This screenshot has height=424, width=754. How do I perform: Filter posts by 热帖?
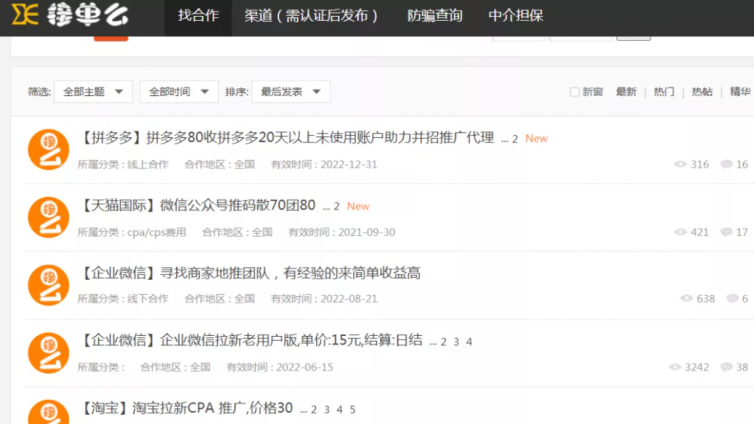pyautogui.click(x=702, y=92)
